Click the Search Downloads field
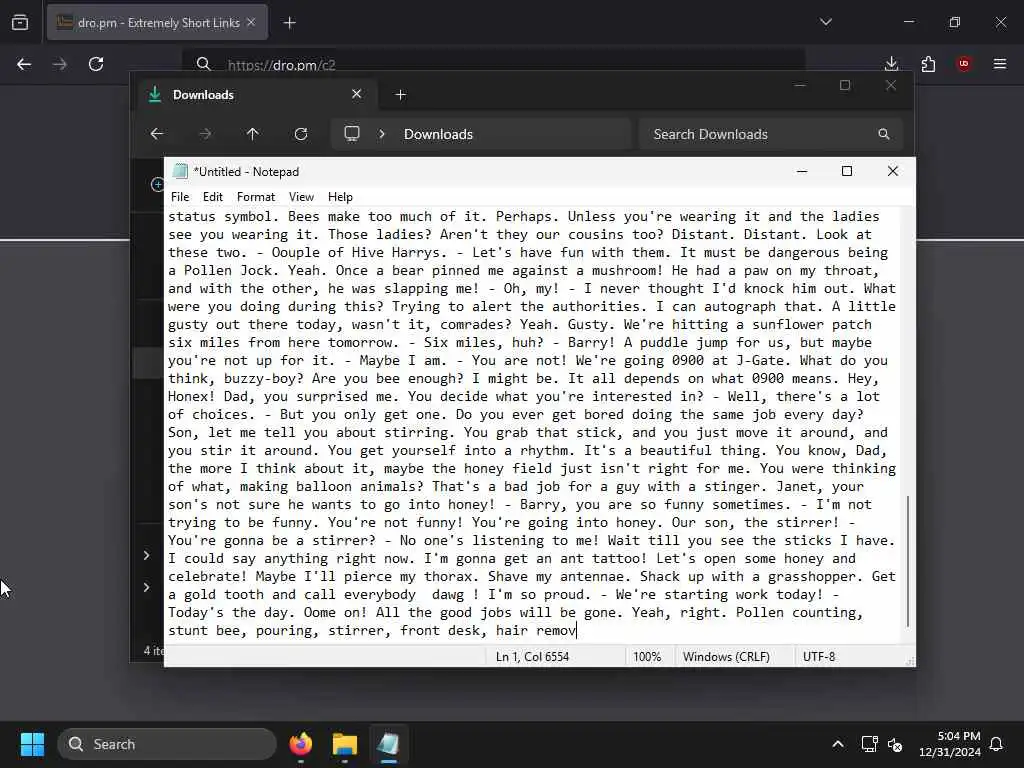 (x=771, y=134)
